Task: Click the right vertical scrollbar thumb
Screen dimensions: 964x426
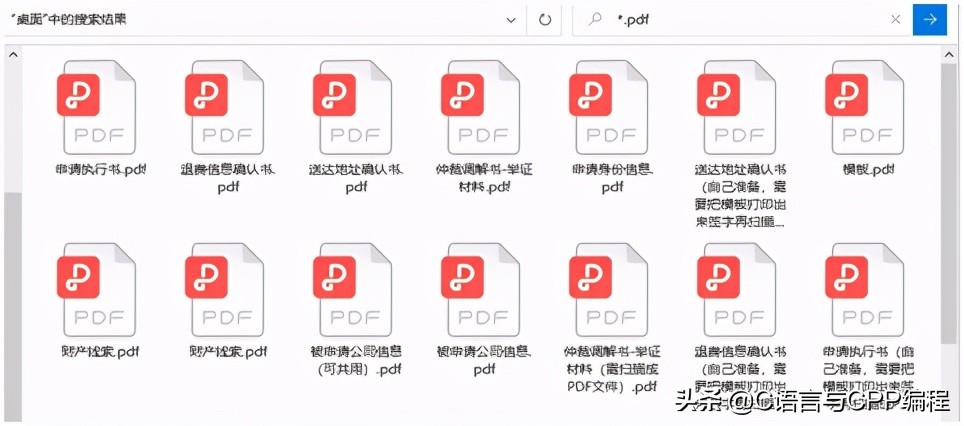Action: click(x=949, y=203)
